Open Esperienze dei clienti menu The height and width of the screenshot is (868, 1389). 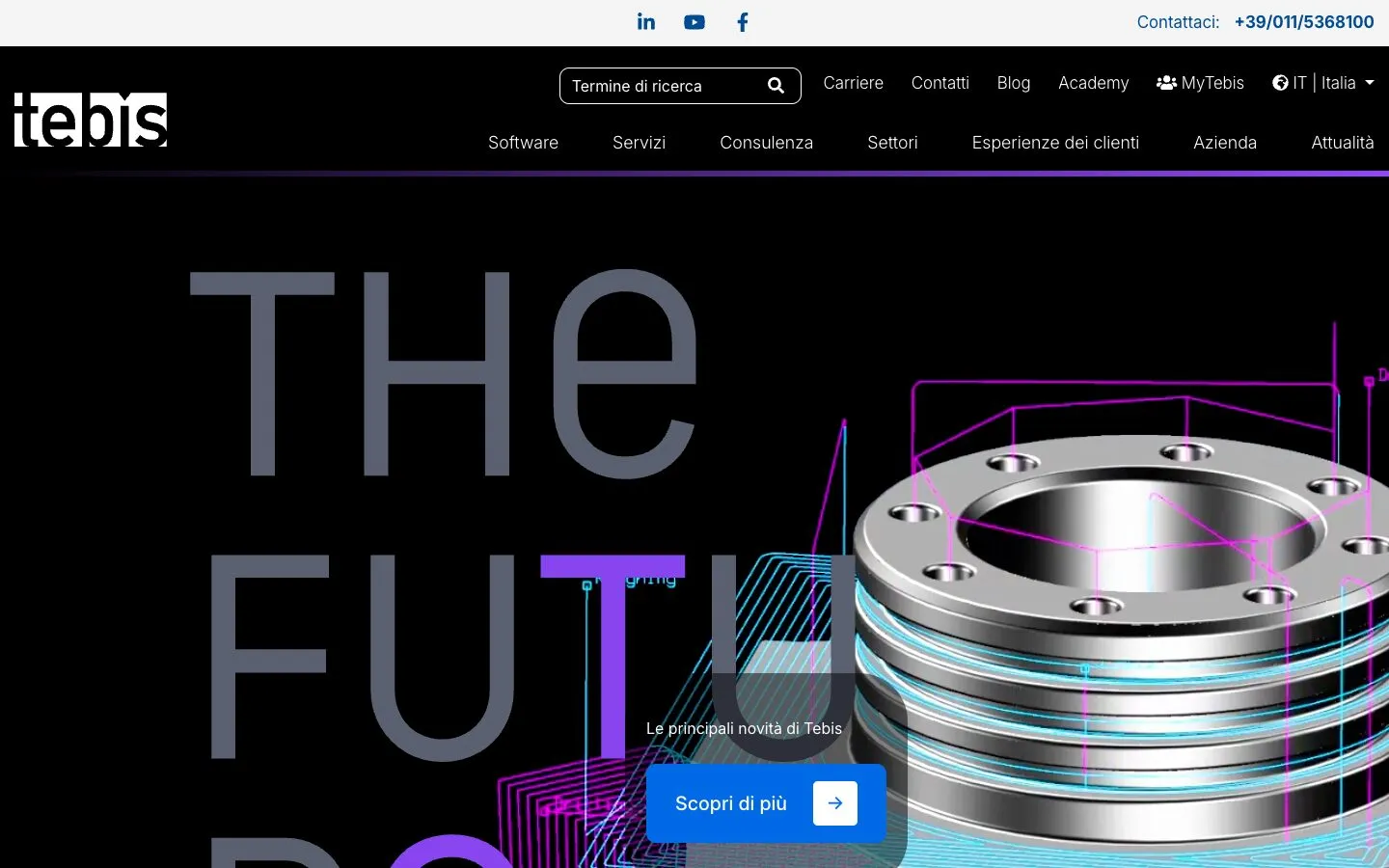click(1056, 143)
